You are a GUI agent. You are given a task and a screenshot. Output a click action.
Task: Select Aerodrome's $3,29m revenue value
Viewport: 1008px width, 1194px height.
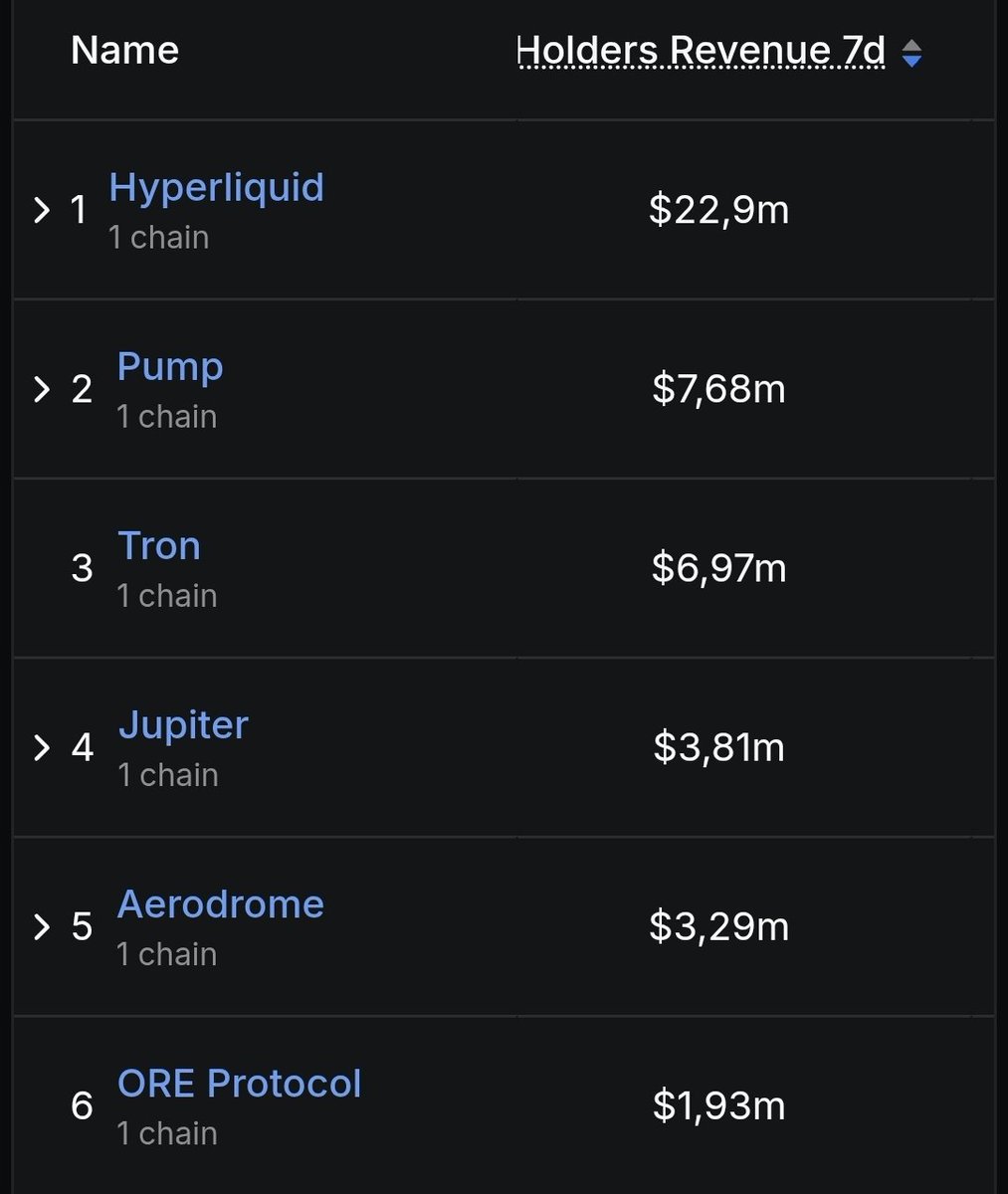pos(718,926)
